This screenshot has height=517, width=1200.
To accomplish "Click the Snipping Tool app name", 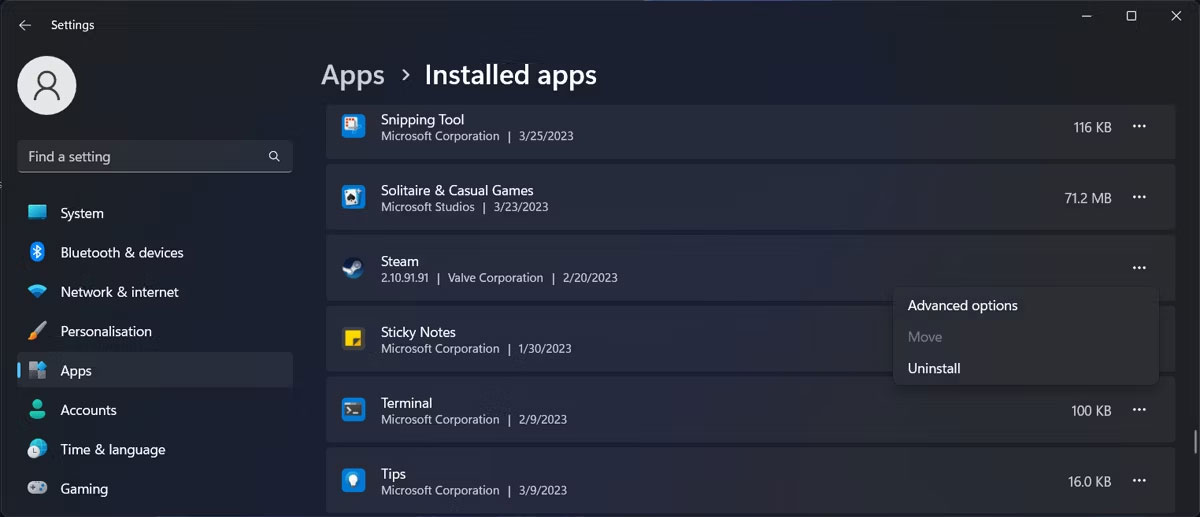I will click(422, 120).
